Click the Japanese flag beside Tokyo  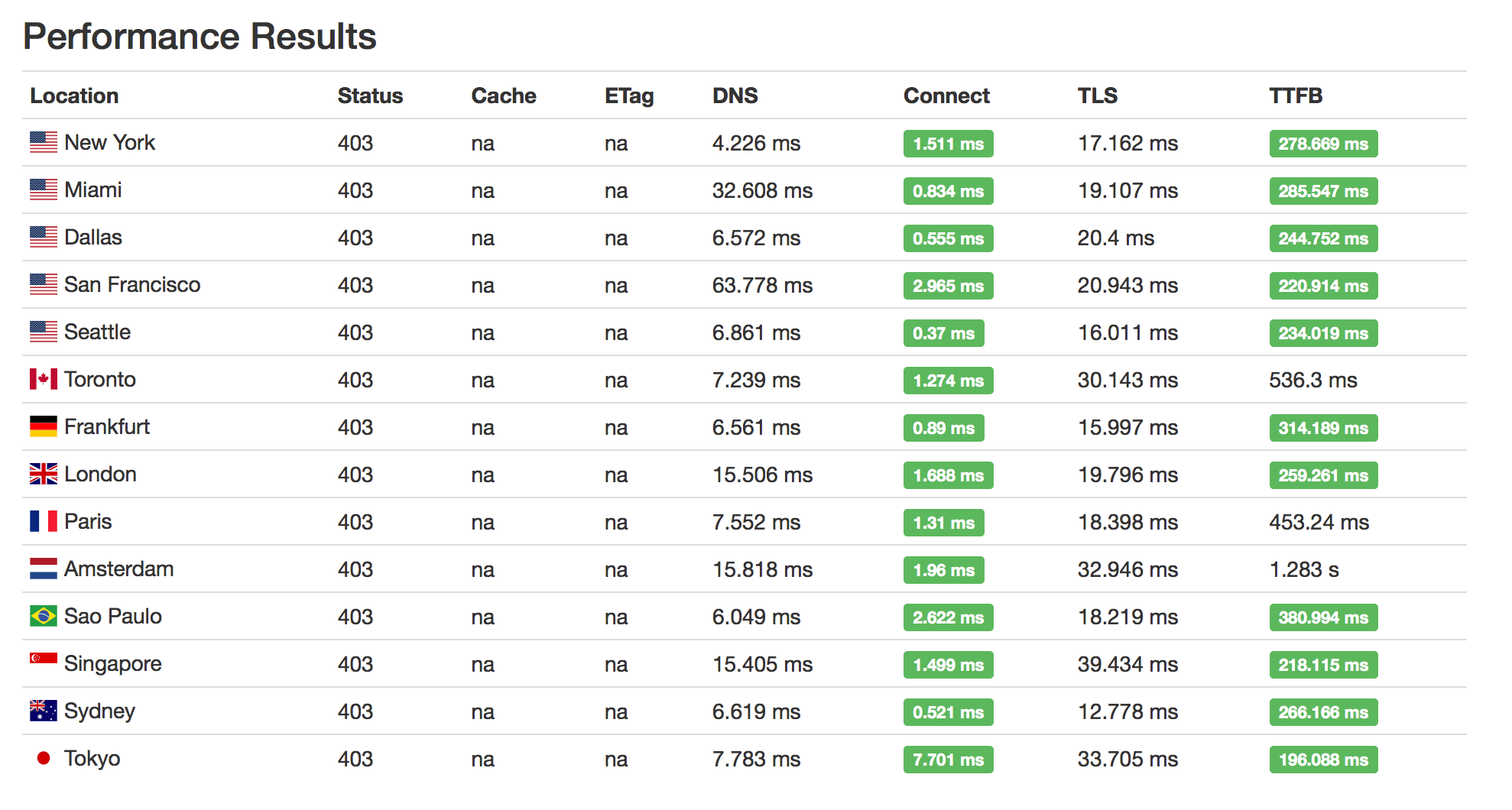pyautogui.click(x=44, y=758)
